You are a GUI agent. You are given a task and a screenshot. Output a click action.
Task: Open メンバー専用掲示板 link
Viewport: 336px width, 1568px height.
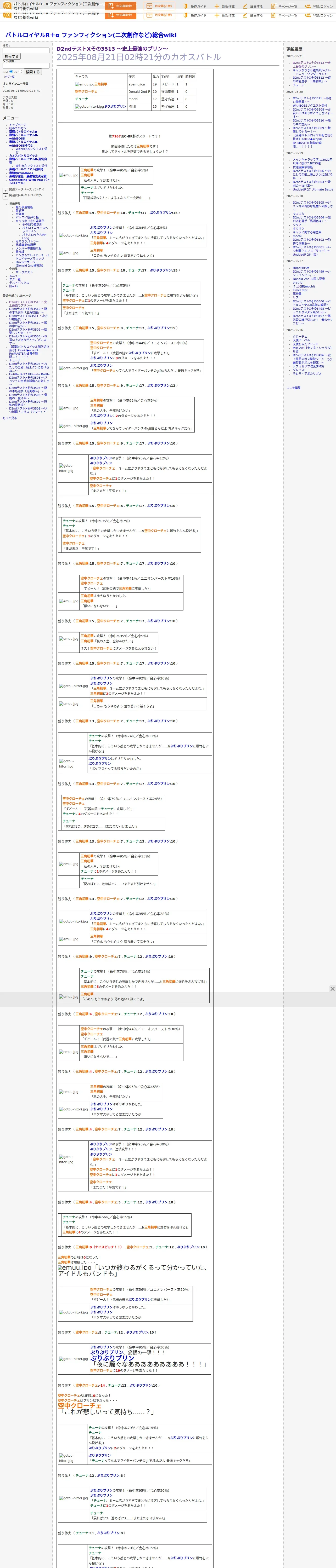click(29, 248)
